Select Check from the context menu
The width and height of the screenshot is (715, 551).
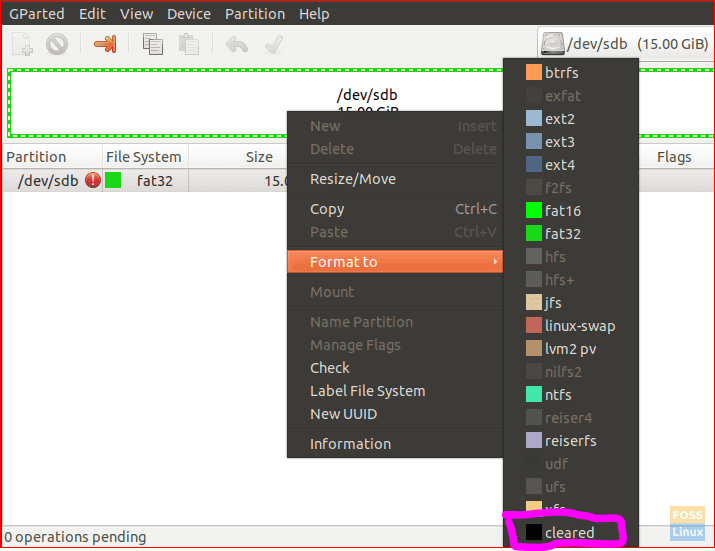click(x=395, y=368)
